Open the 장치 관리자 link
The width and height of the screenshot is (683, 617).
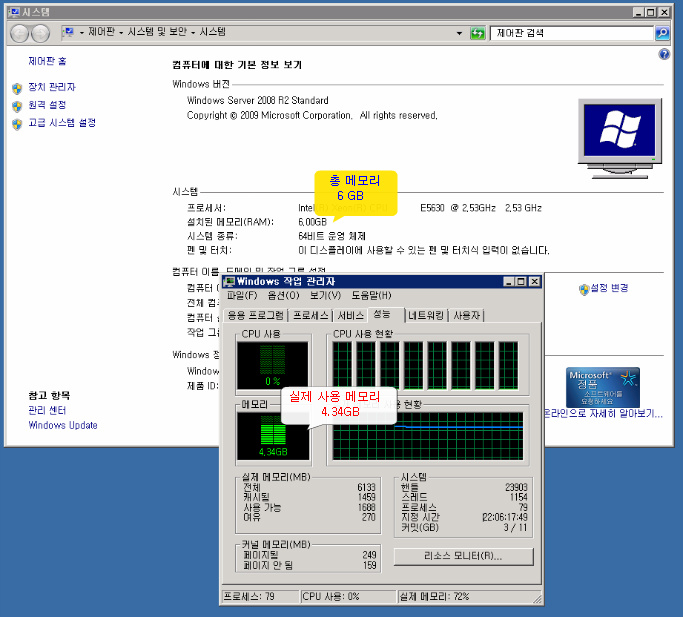click(x=52, y=87)
